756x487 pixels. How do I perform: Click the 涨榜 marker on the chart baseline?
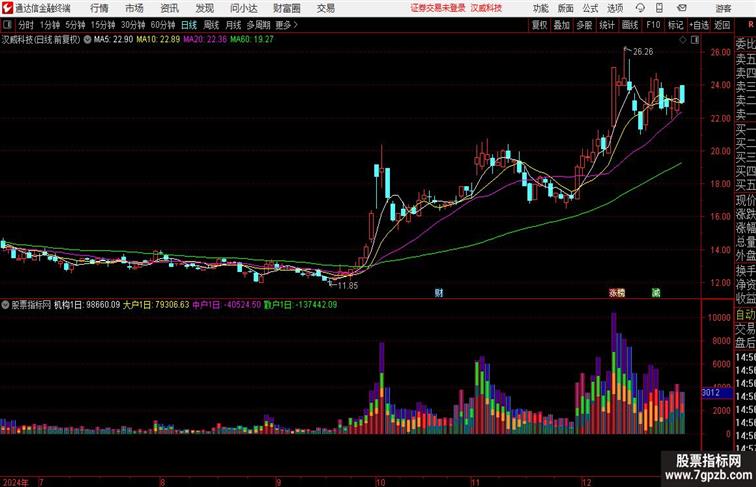[x=617, y=293]
